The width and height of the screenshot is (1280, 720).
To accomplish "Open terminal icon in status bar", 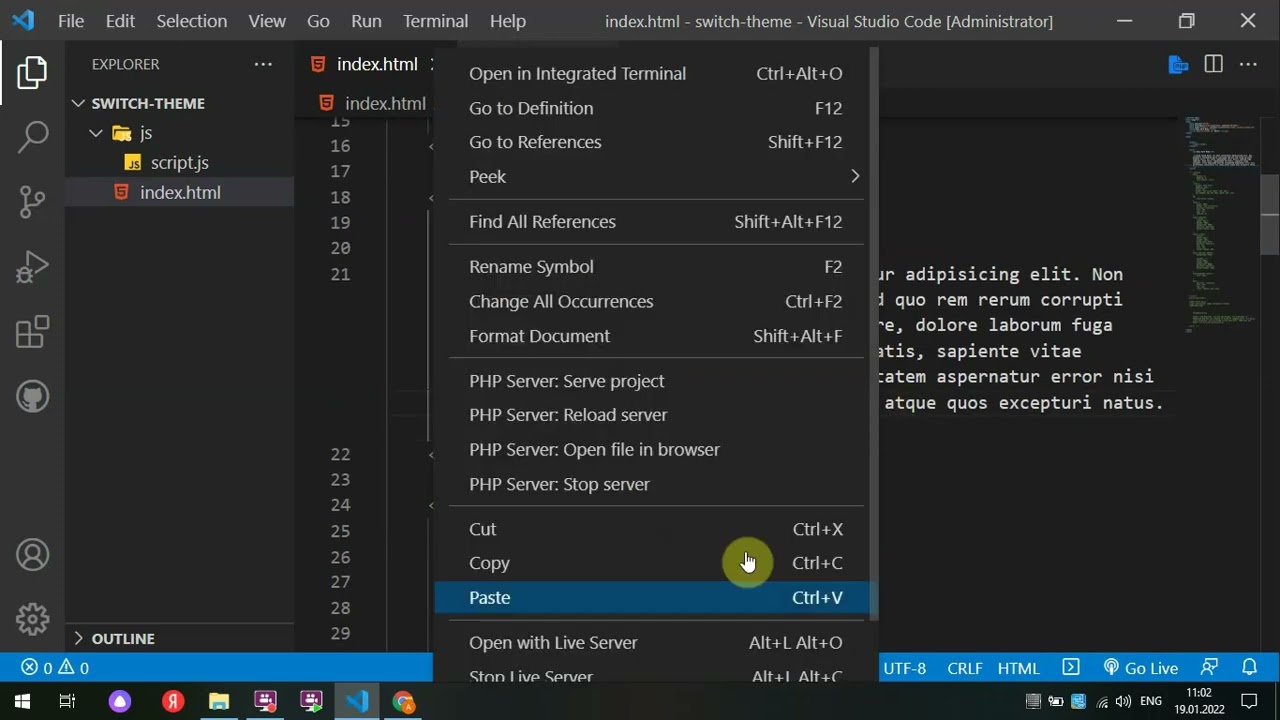I will tap(1071, 667).
